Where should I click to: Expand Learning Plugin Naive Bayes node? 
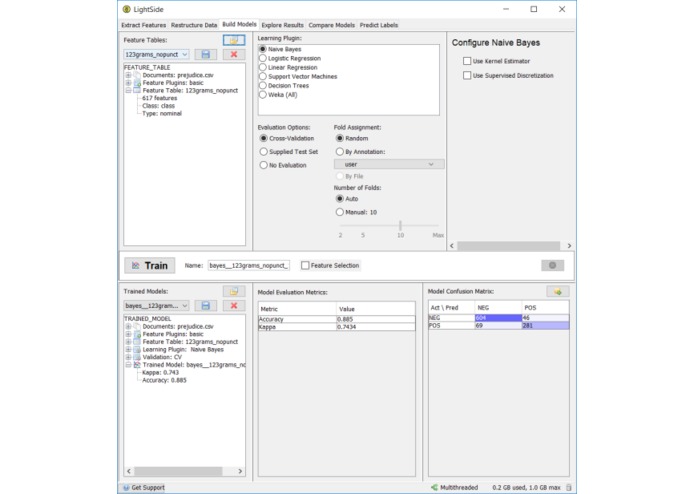tap(128, 349)
